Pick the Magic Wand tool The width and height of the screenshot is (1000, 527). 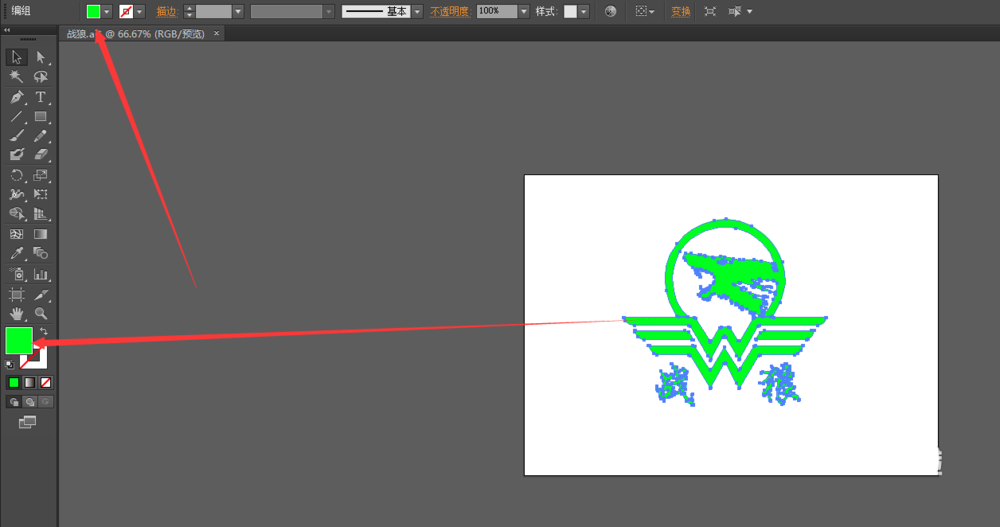pos(16,77)
